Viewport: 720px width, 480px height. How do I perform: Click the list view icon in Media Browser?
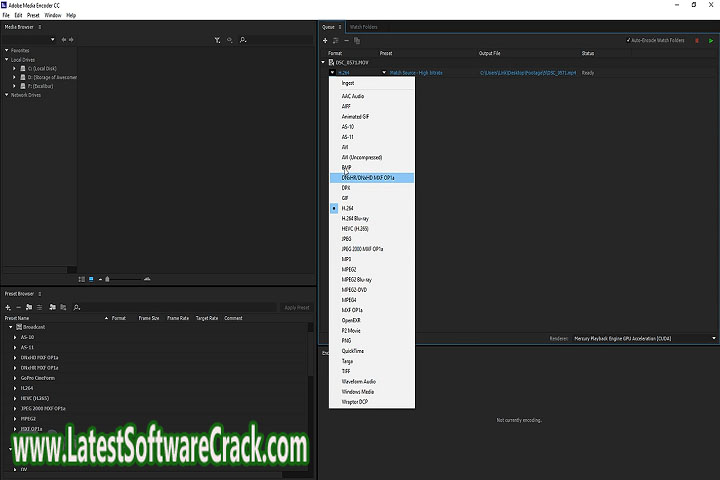pos(80,278)
